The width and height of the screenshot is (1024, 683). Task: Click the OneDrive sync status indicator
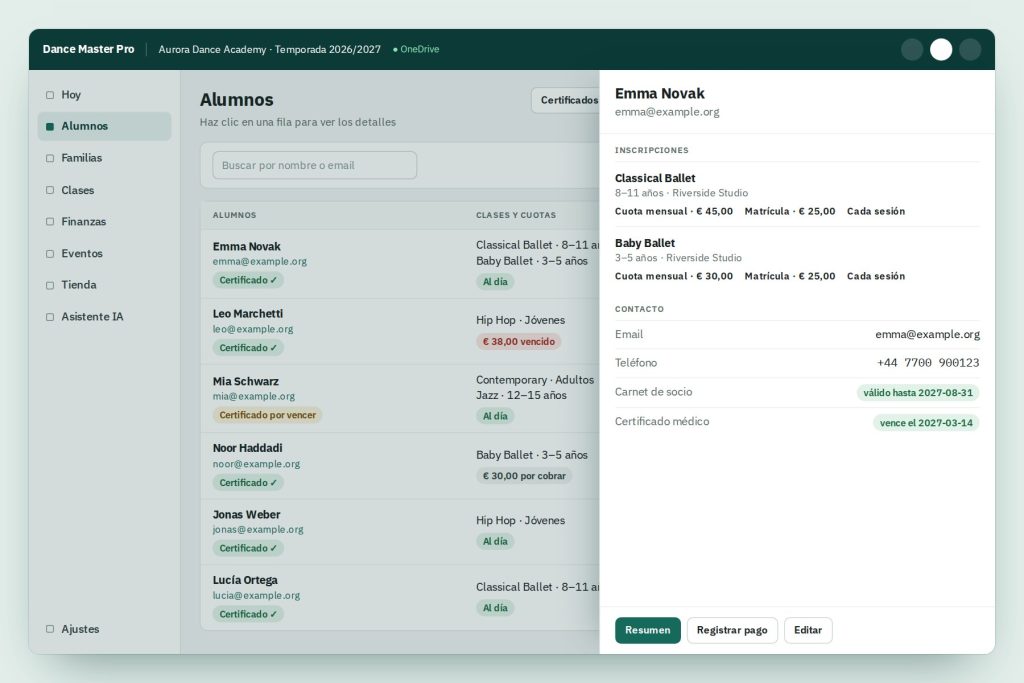(416, 49)
